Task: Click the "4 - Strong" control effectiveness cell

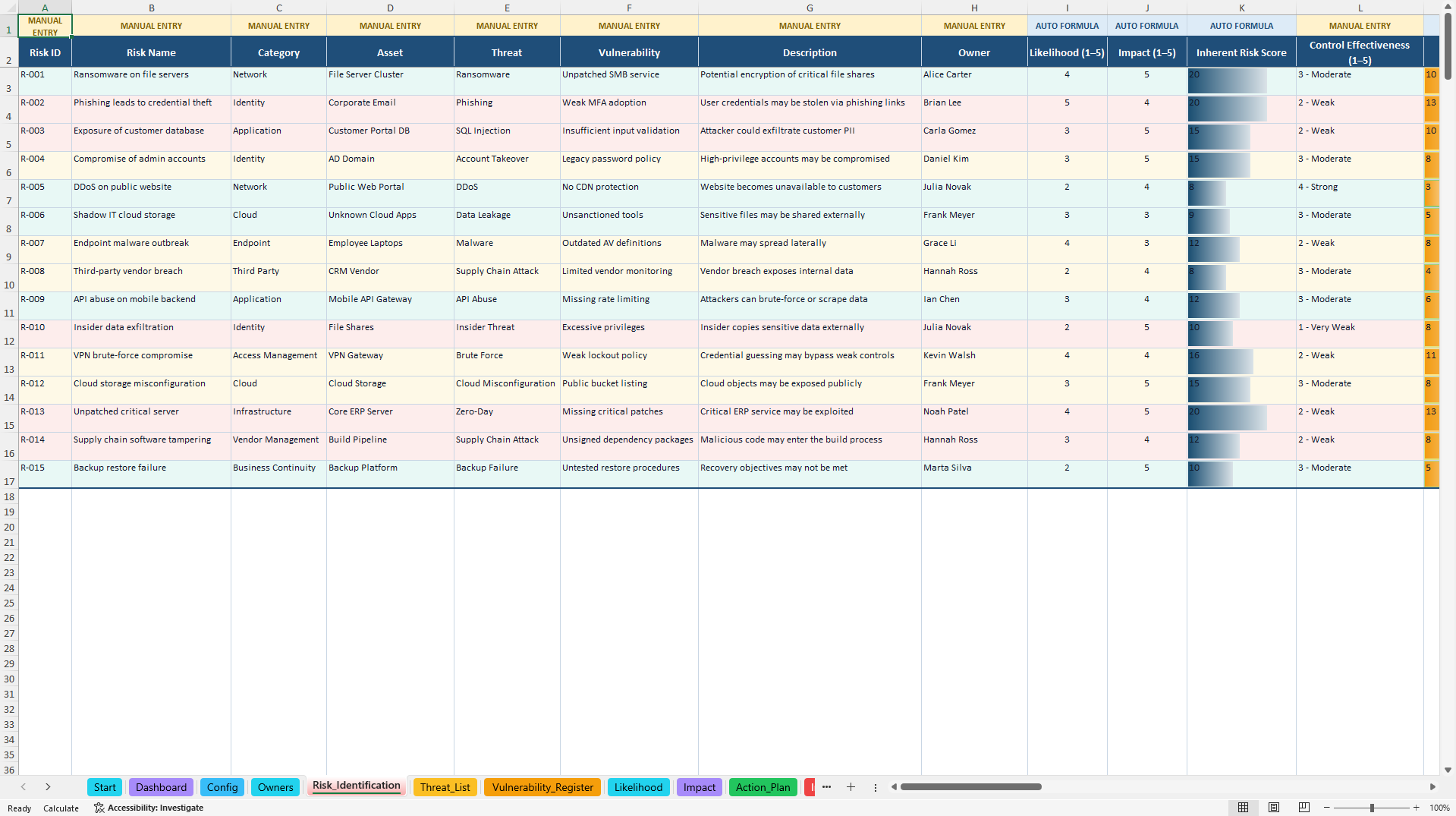Action: [1360, 193]
